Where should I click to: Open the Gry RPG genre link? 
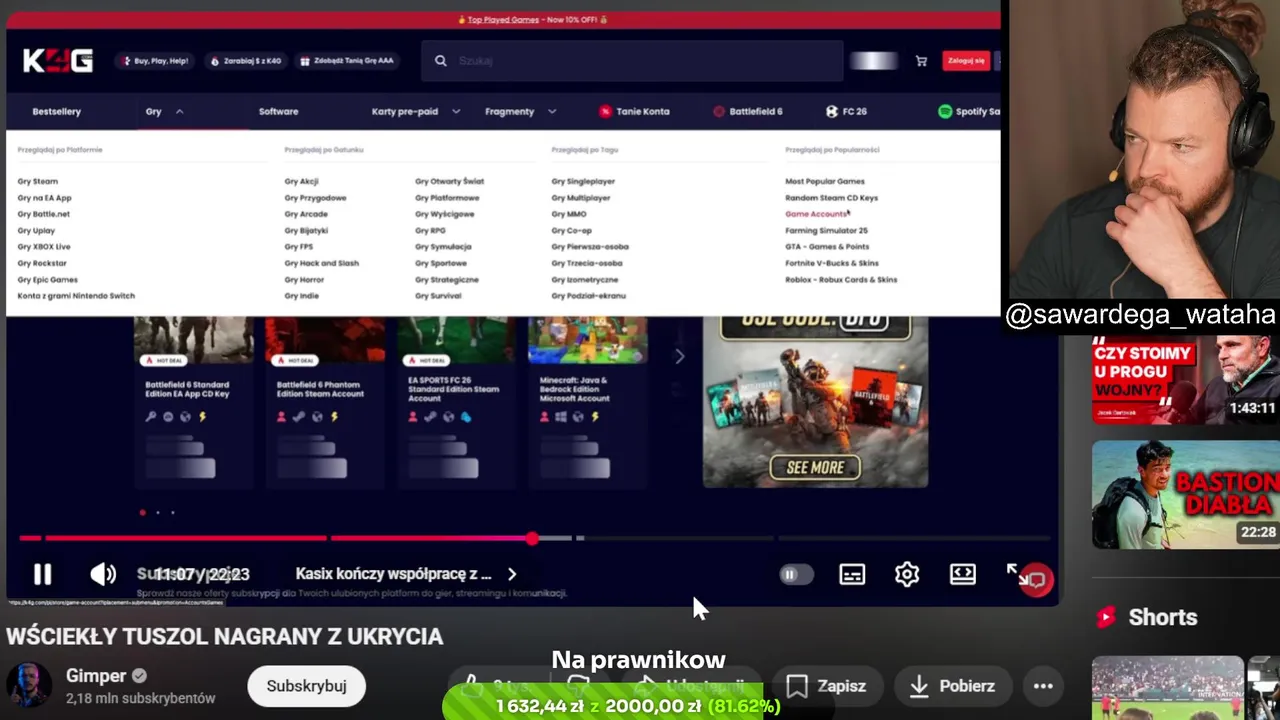[430, 231]
